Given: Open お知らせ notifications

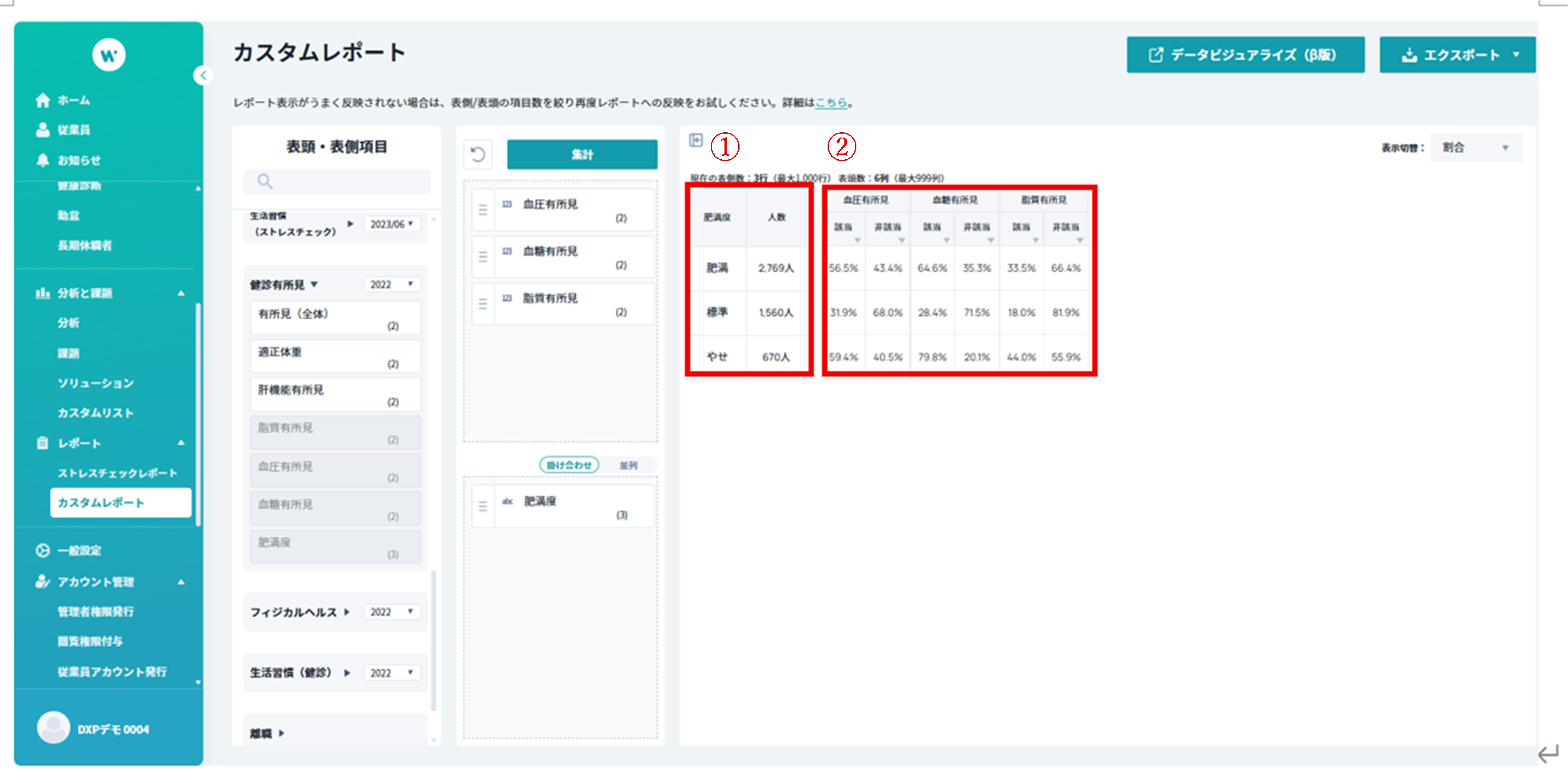Looking at the screenshot, I should click(79, 160).
